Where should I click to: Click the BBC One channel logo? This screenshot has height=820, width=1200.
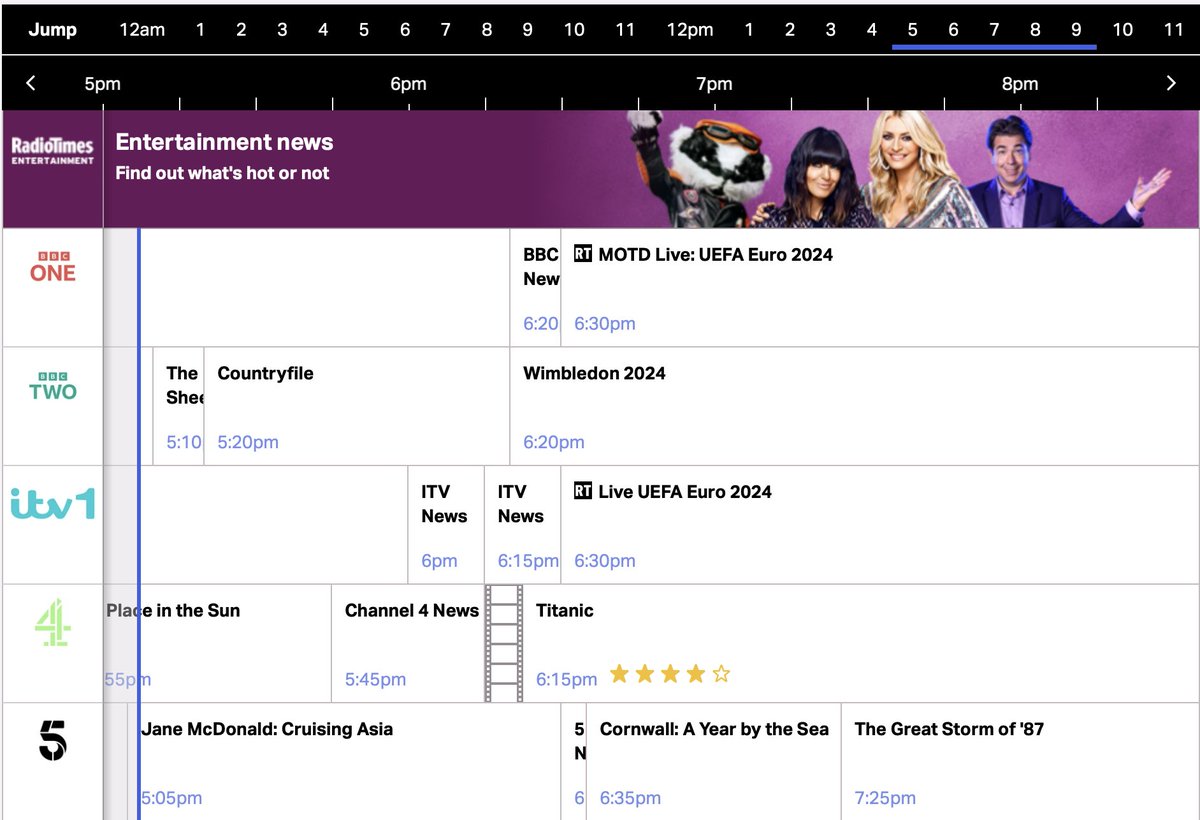(52, 266)
